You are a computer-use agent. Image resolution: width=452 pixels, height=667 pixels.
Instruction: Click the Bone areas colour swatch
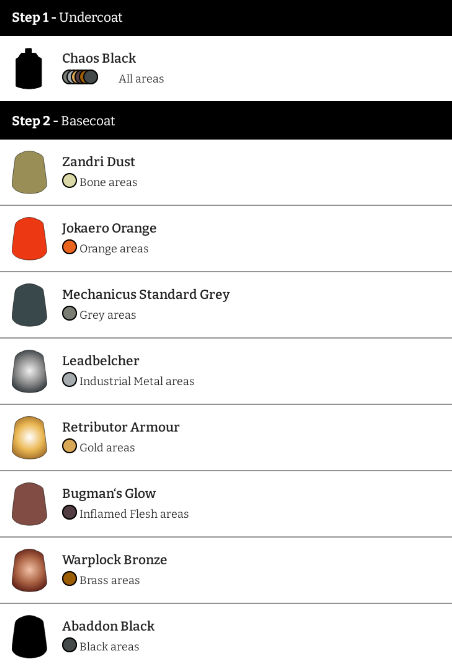[x=69, y=181]
